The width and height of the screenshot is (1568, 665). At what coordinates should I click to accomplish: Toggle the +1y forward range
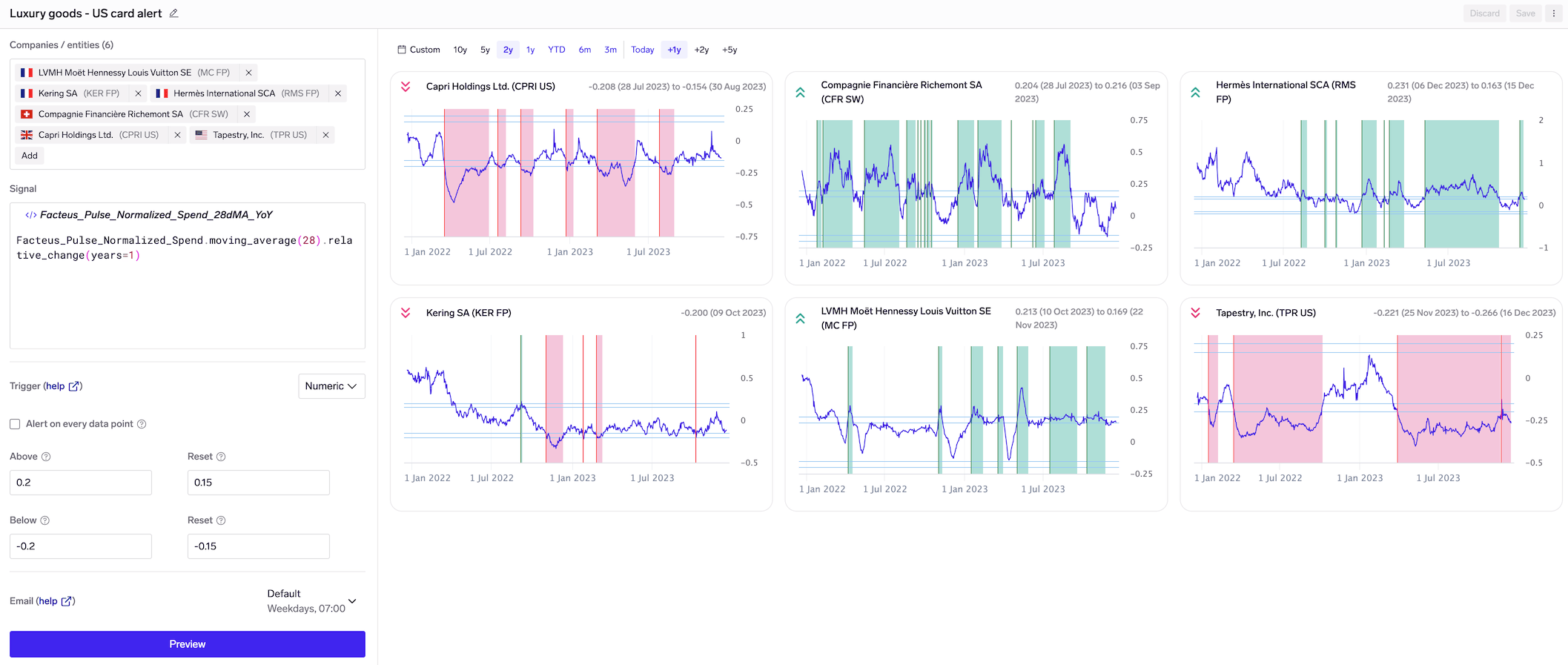pos(674,50)
